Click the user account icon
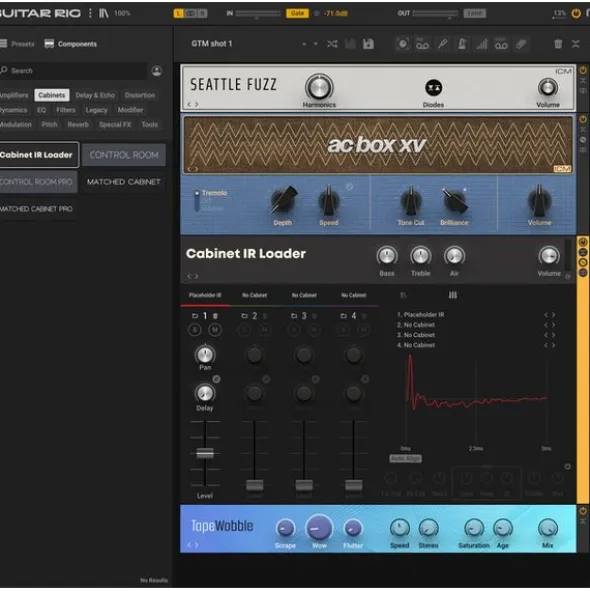The height and width of the screenshot is (591, 590). 157,70
